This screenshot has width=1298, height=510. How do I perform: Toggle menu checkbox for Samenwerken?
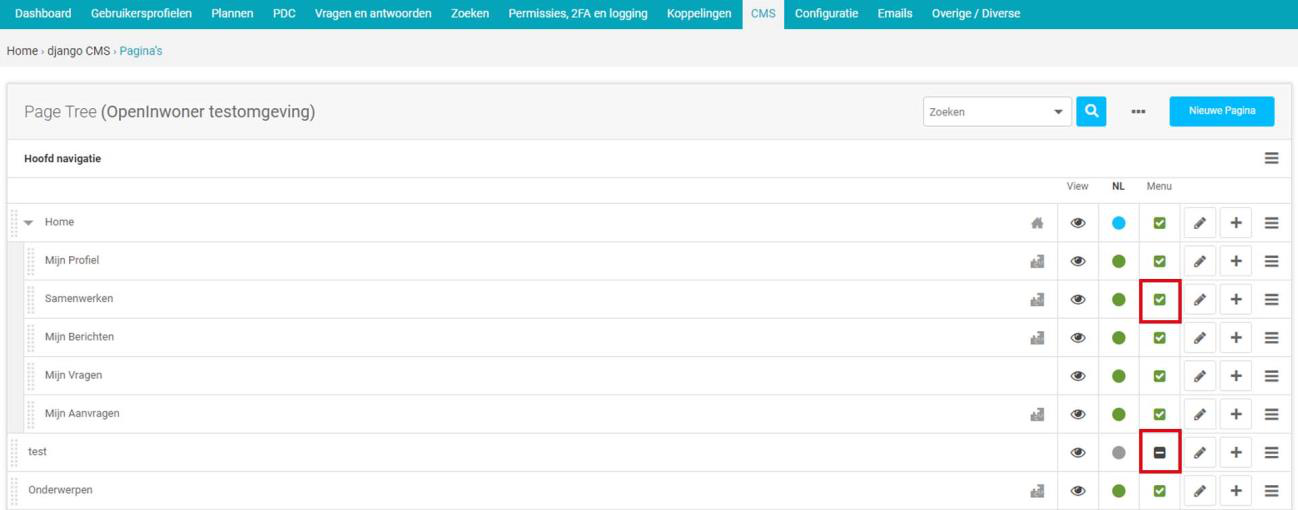pyautogui.click(x=1159, y=299)
